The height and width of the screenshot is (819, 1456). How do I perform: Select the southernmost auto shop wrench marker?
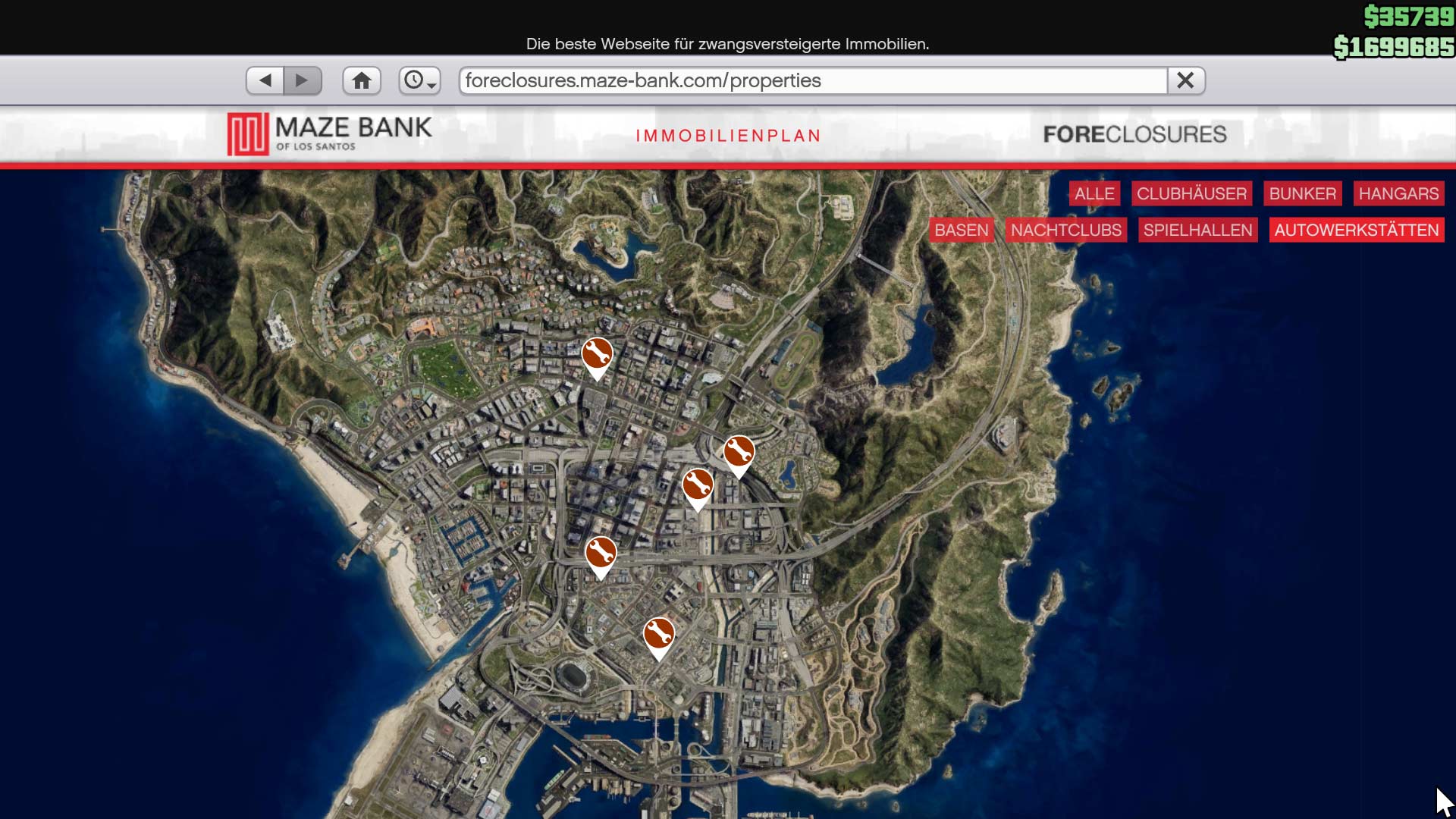click(659, 635)
